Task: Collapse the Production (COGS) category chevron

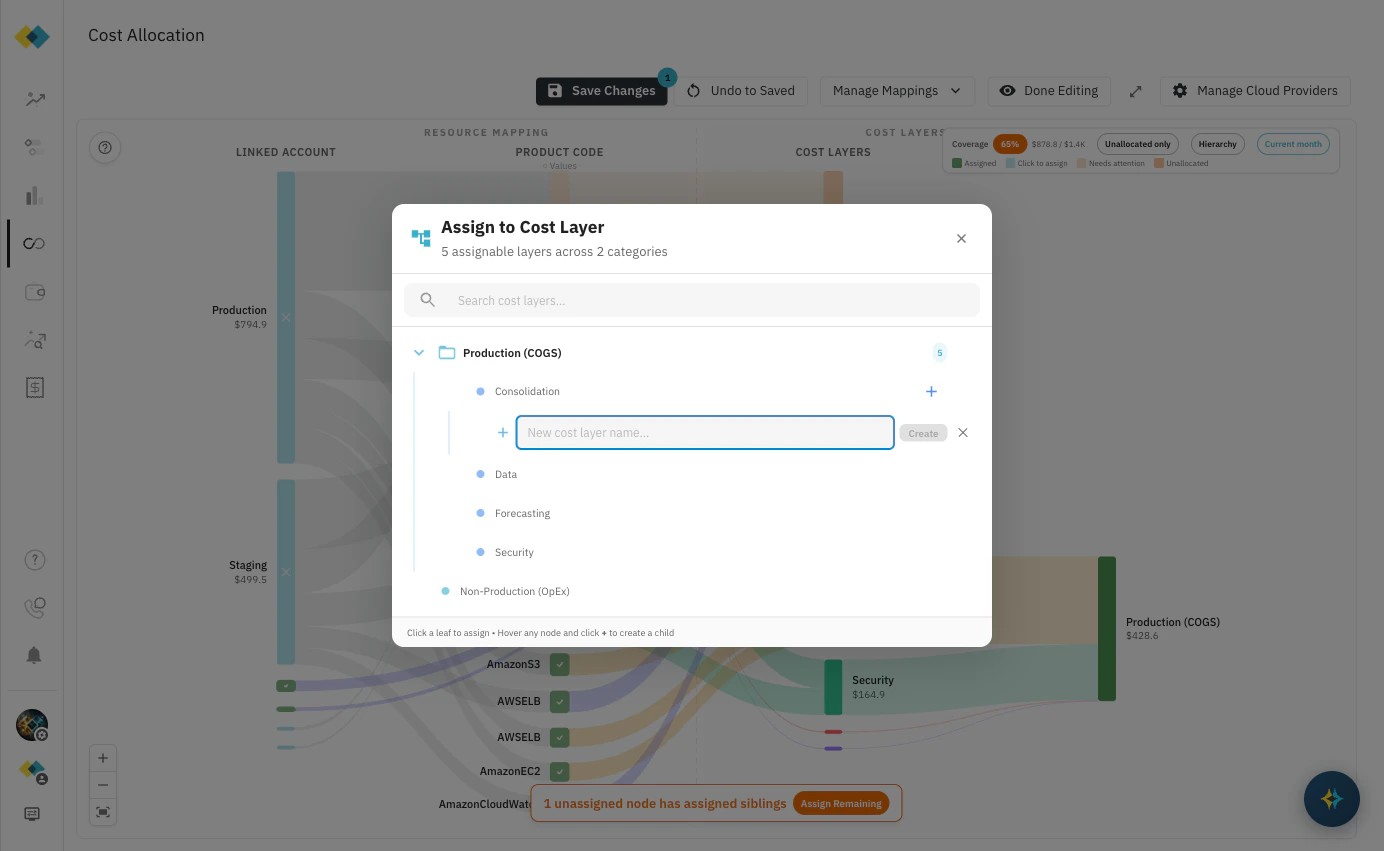Action: click(419, 353)
